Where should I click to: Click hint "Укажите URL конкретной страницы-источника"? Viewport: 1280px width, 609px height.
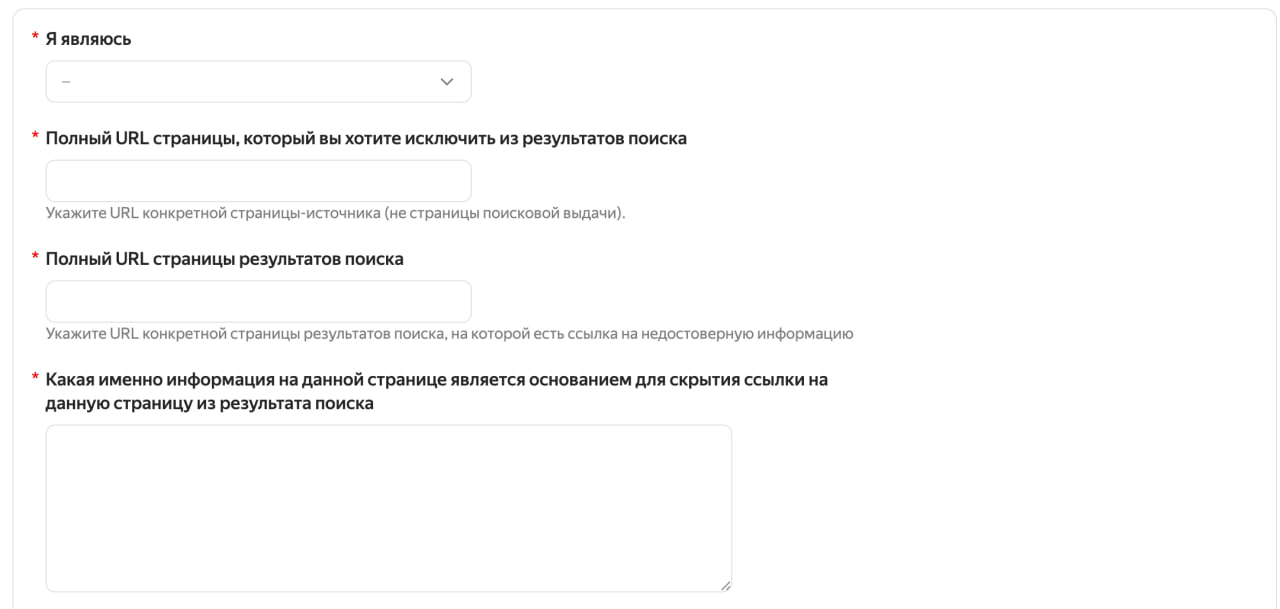[335, 213]
